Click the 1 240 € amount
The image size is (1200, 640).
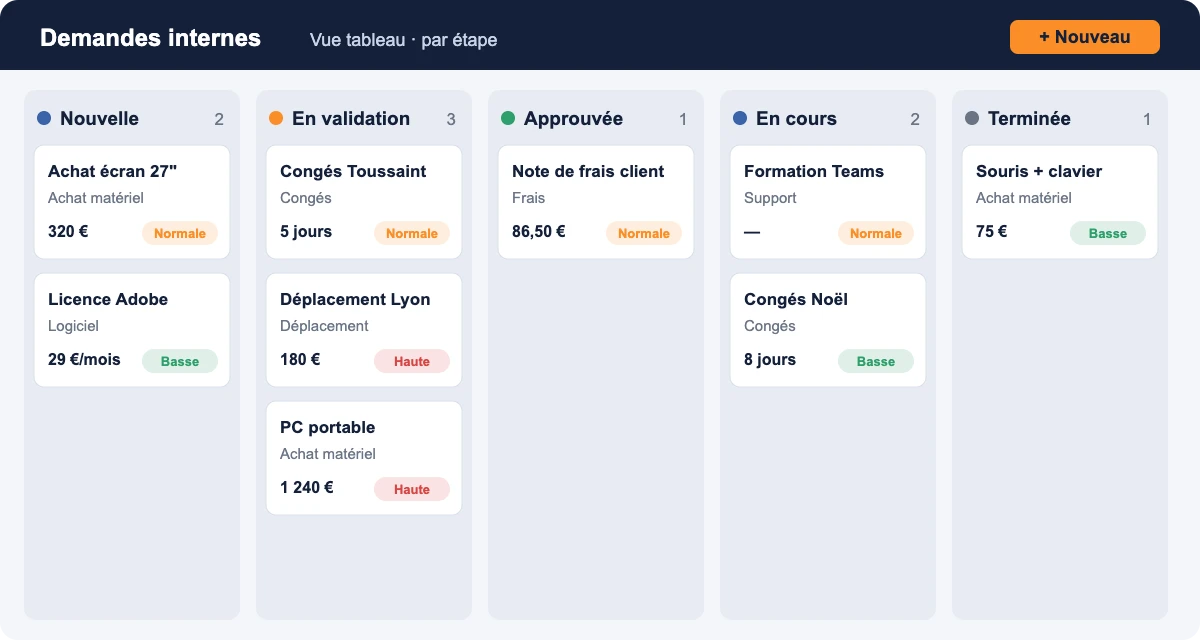tap(307, 487)
